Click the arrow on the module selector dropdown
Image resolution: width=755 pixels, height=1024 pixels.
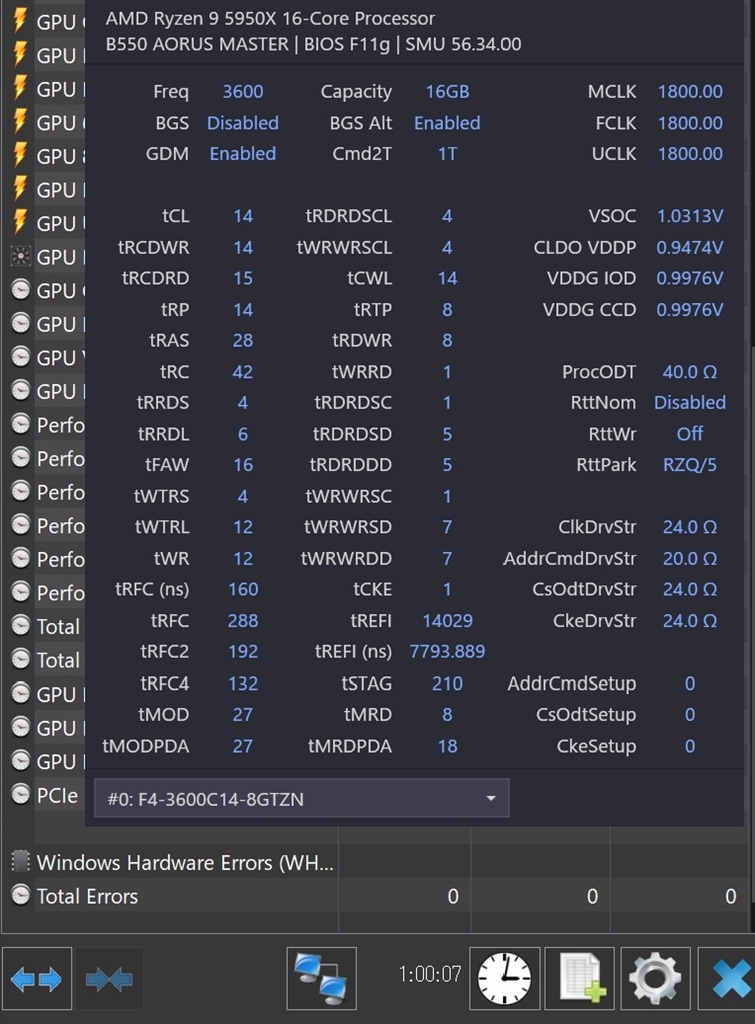490,798
